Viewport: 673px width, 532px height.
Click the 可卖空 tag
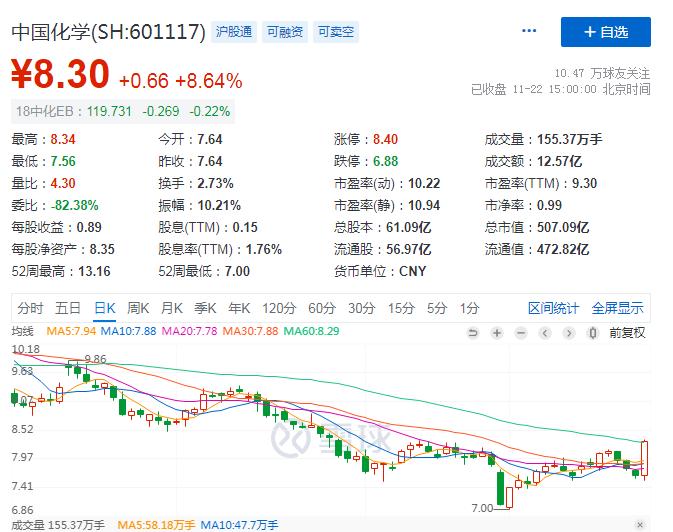tap(336, 32)
